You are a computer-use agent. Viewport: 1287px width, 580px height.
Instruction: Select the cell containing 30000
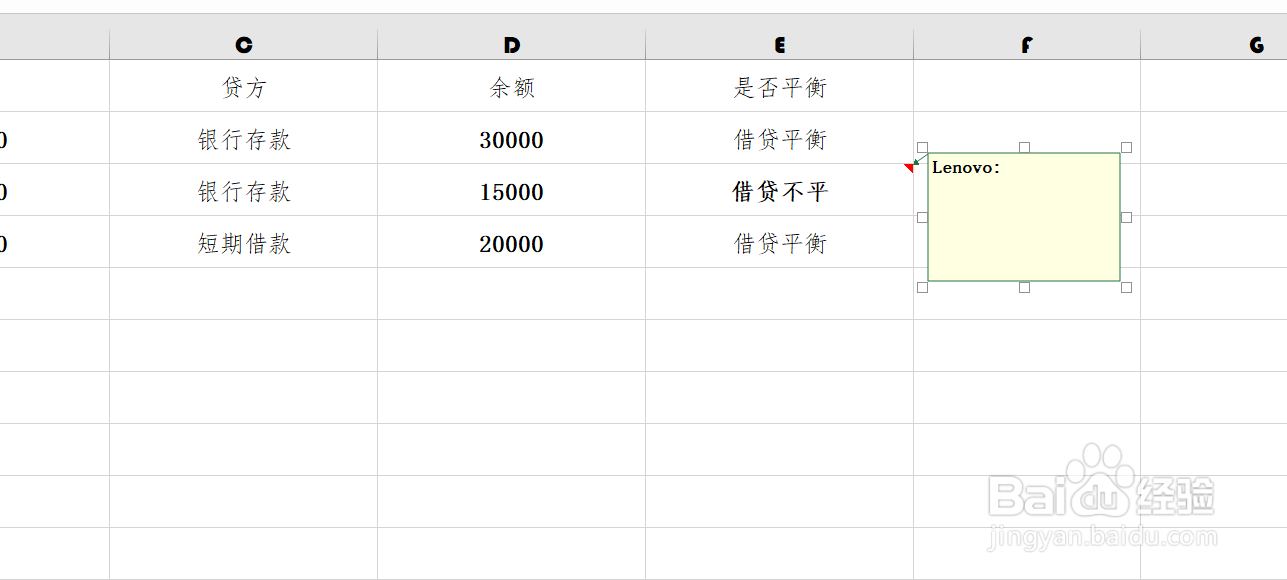512,139
